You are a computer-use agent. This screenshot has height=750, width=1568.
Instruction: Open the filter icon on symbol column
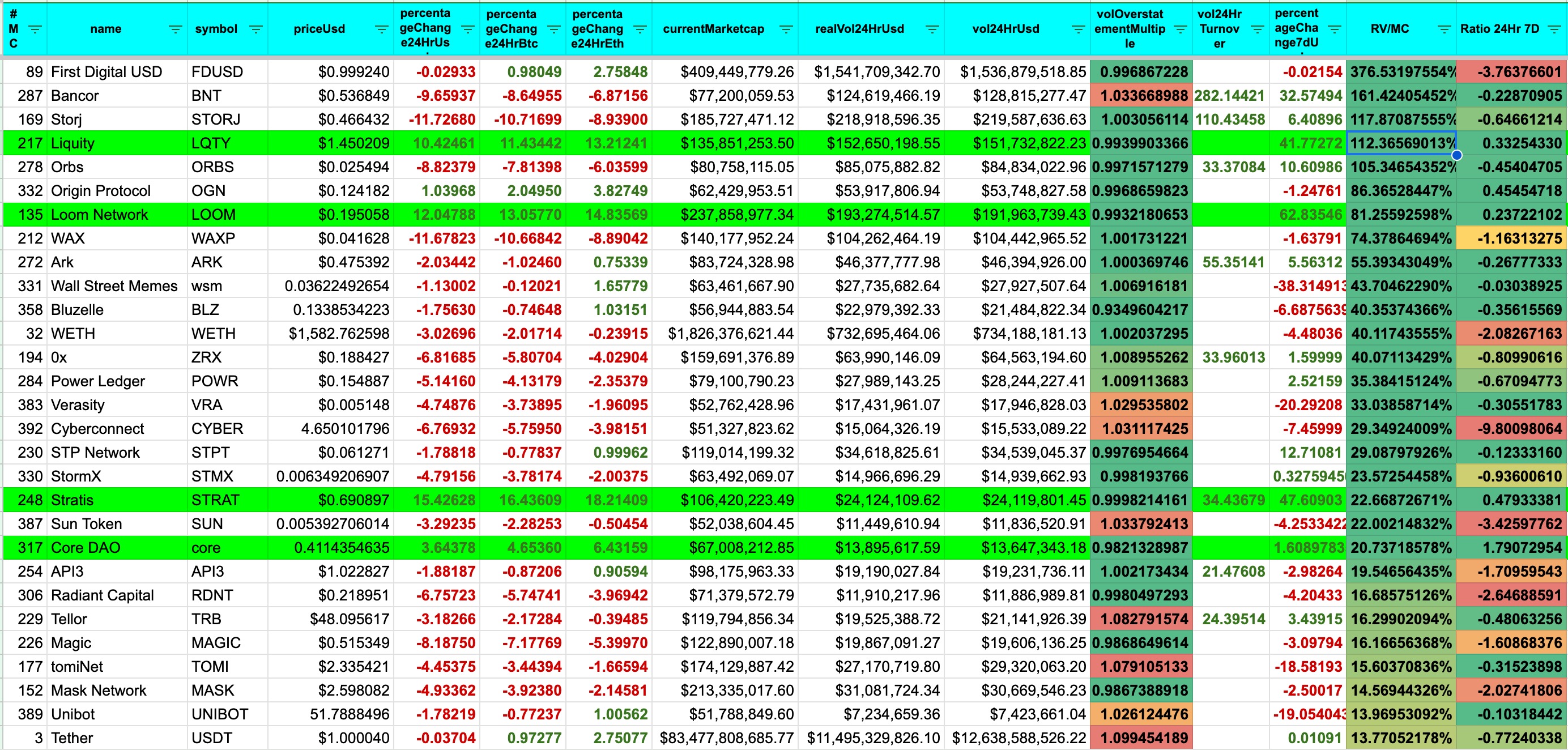click(x=255, y=29)
